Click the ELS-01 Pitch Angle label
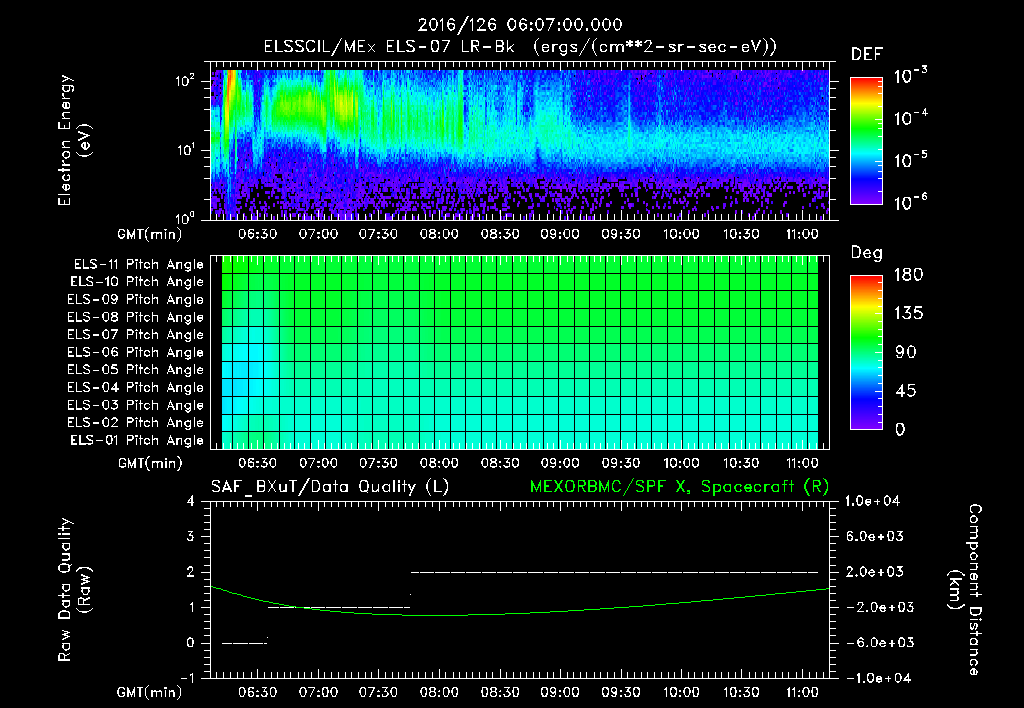 pyautogui.click(x=137, y=440)
